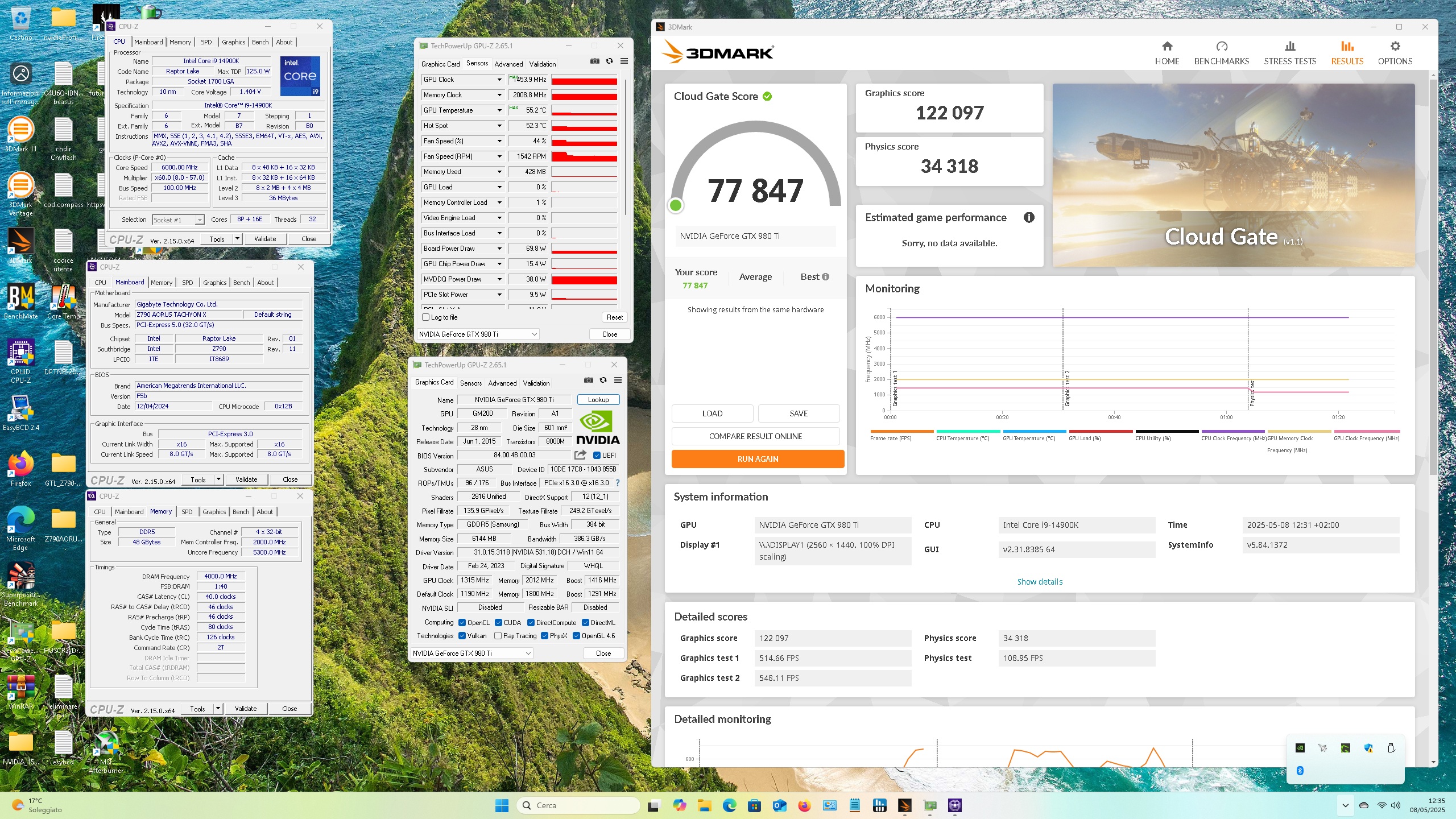The width and height of the screenshot is (1456, 819).
Task: Open the Socket #1 selection dropdown in CPU-Z
Action: pyautogui.click(x=179, y=220)
